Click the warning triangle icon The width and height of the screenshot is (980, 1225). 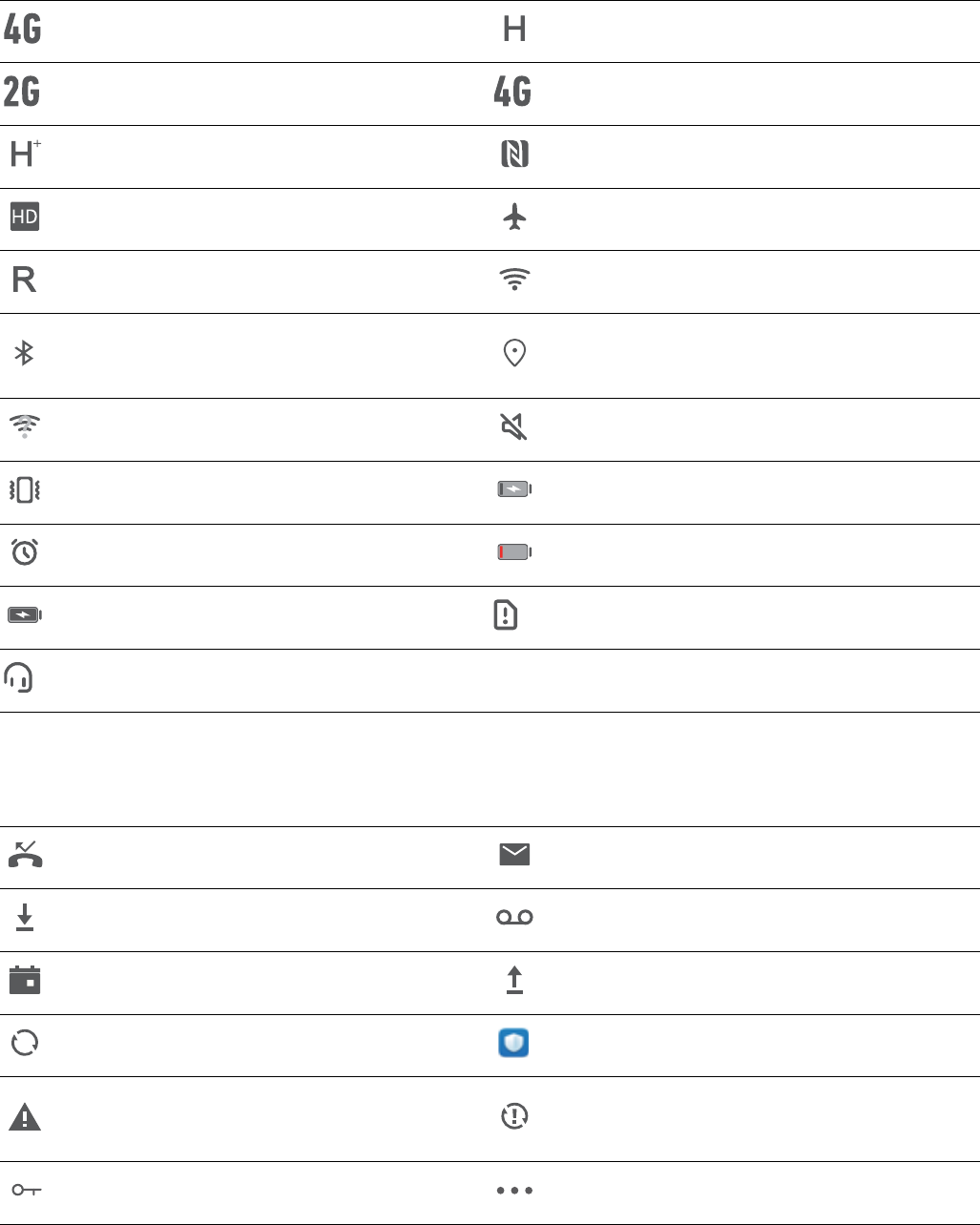[x=25, y=1117]
